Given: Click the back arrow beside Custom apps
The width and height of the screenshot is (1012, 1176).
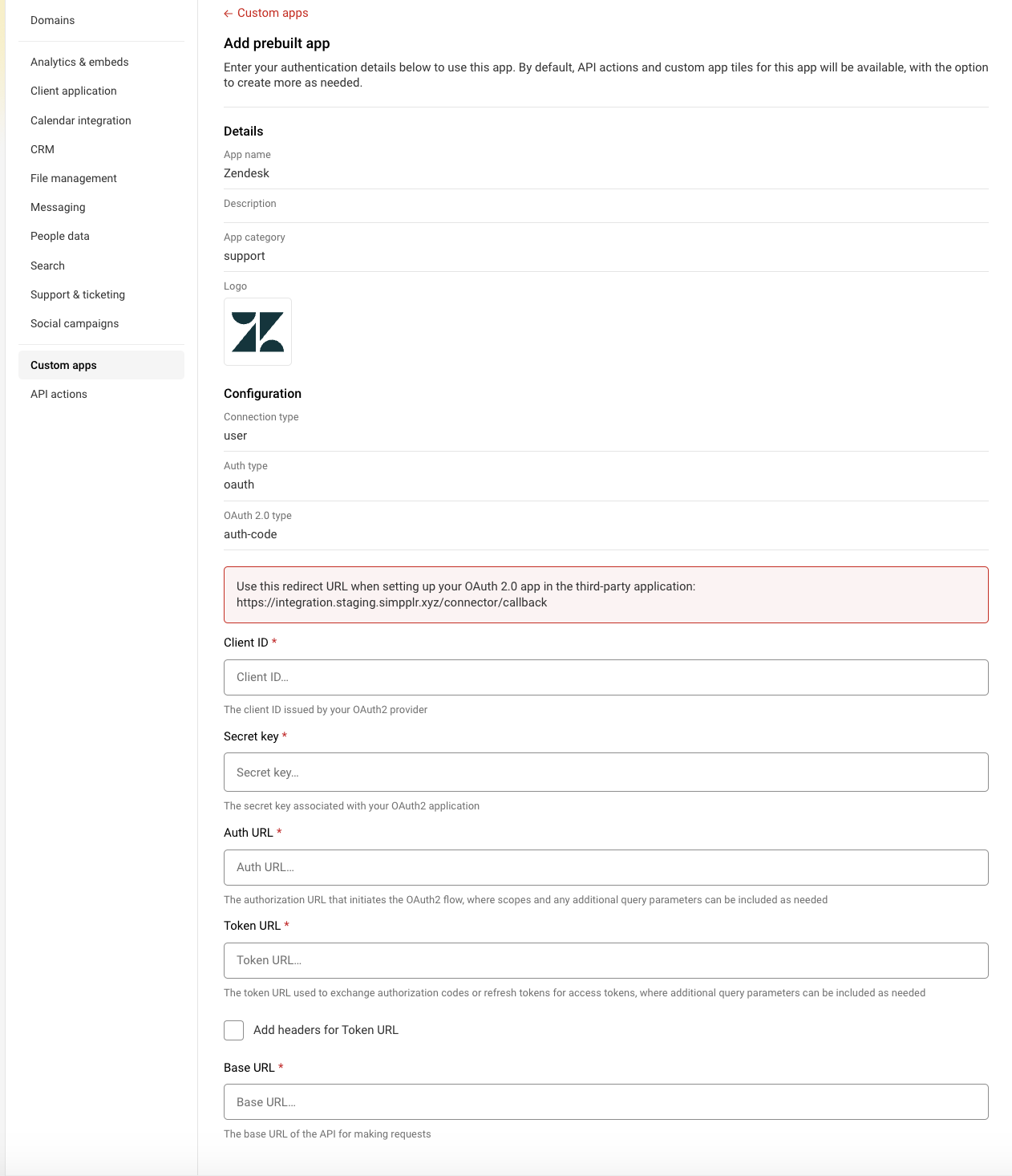Looking at the screenshot, I should [x=229, y=14].
